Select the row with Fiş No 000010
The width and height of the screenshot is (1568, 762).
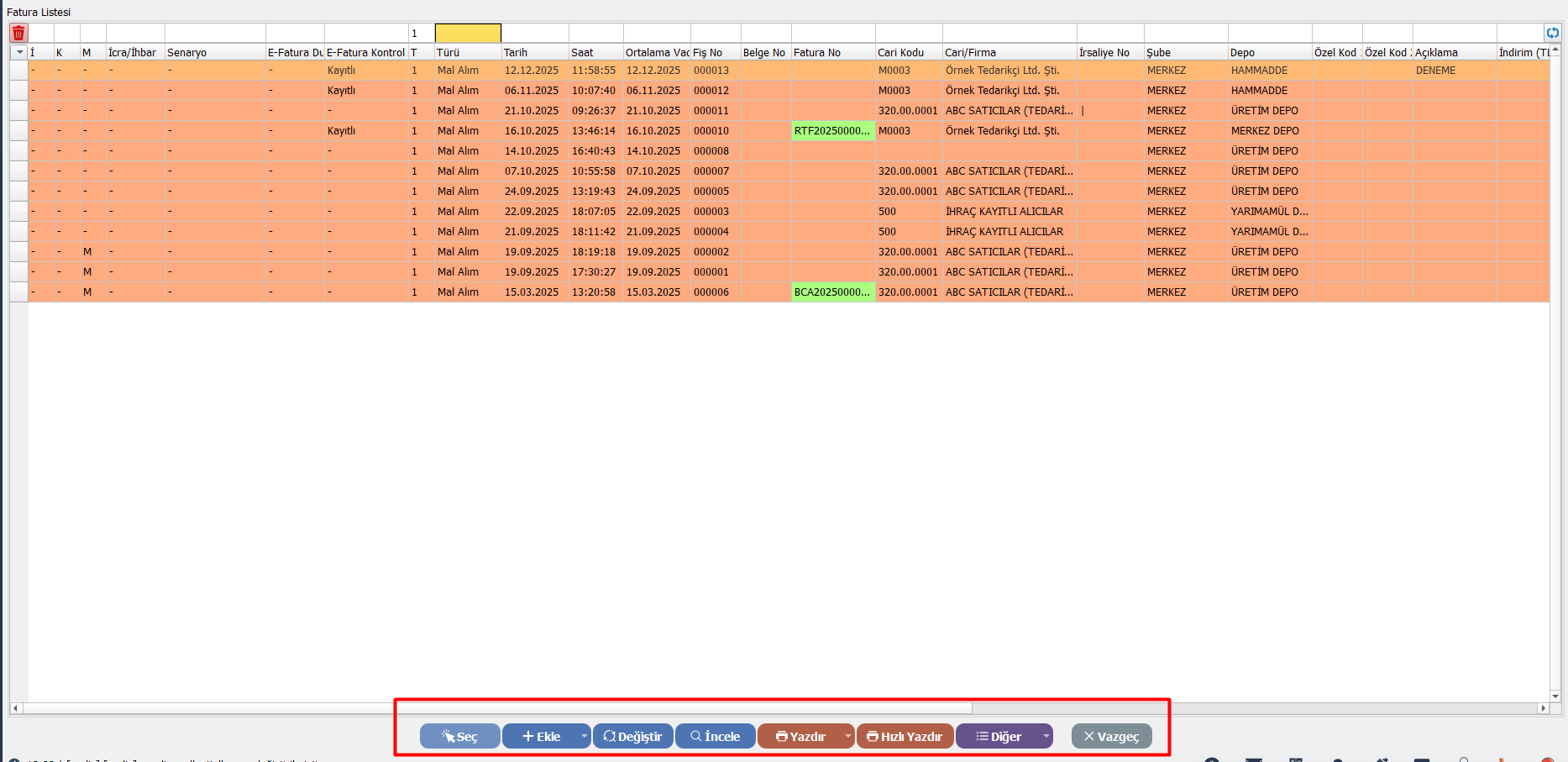(x=711, y=131)
